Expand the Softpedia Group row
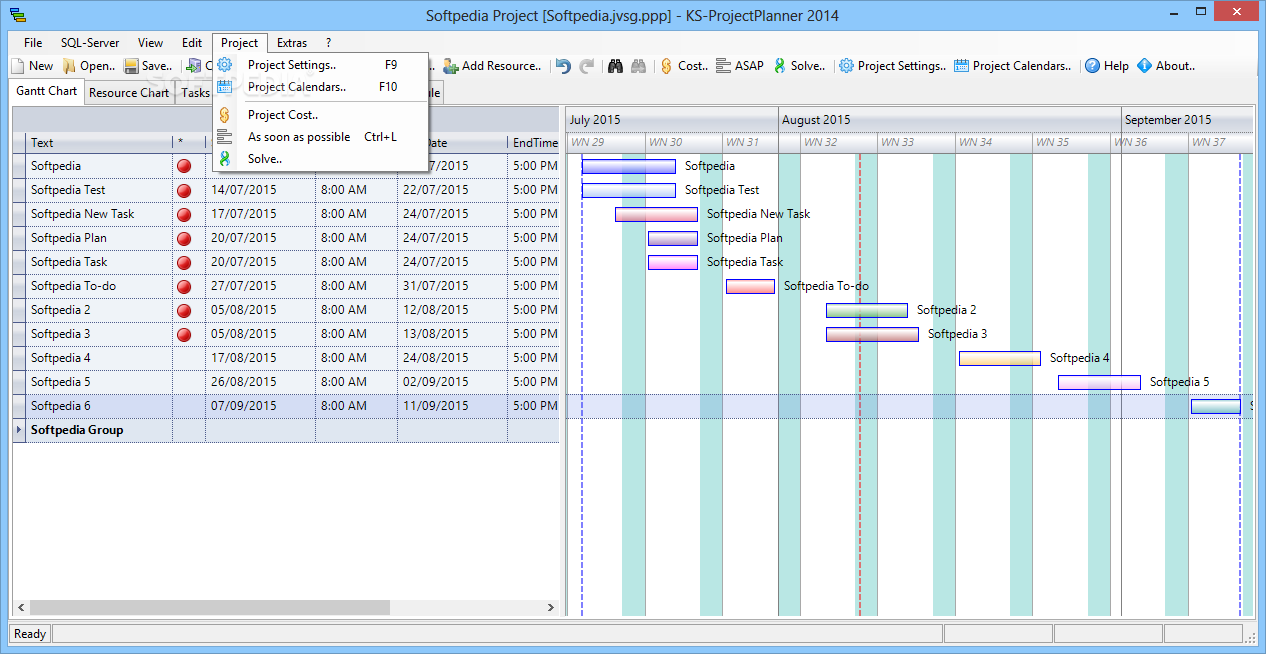 coord(20,430)
